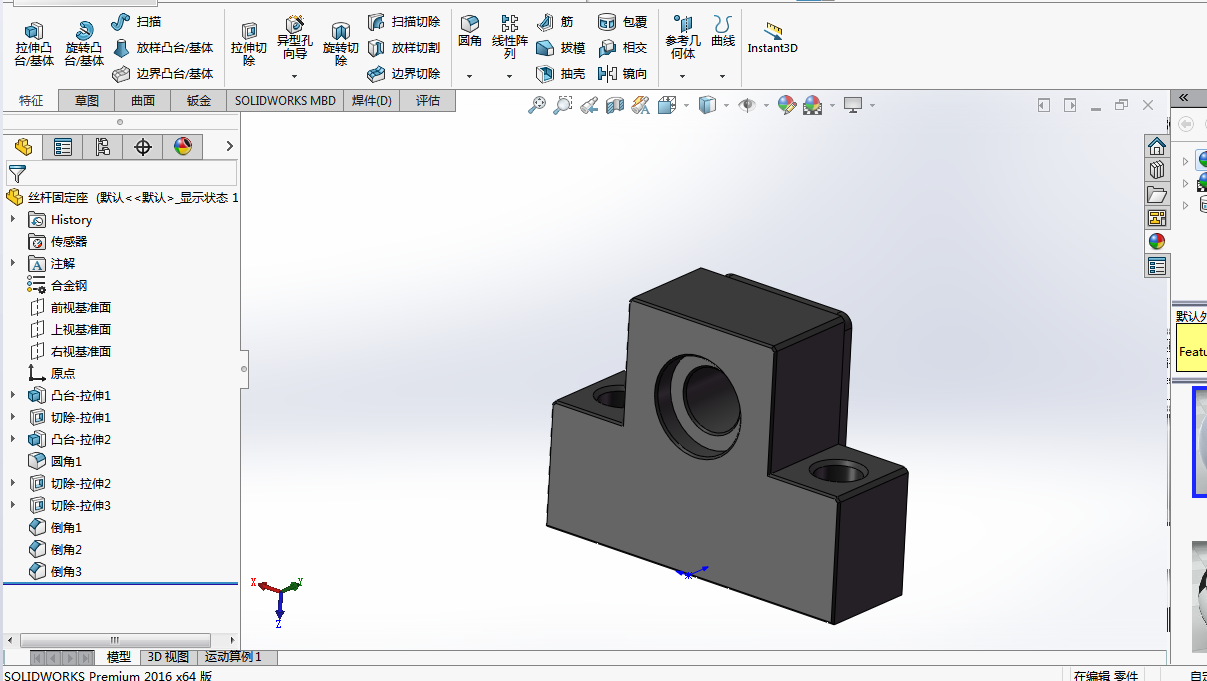Open the 异型孔向导 hole wizard
This screenshot has width=1207, height=681.
click(x=294, y=39)
